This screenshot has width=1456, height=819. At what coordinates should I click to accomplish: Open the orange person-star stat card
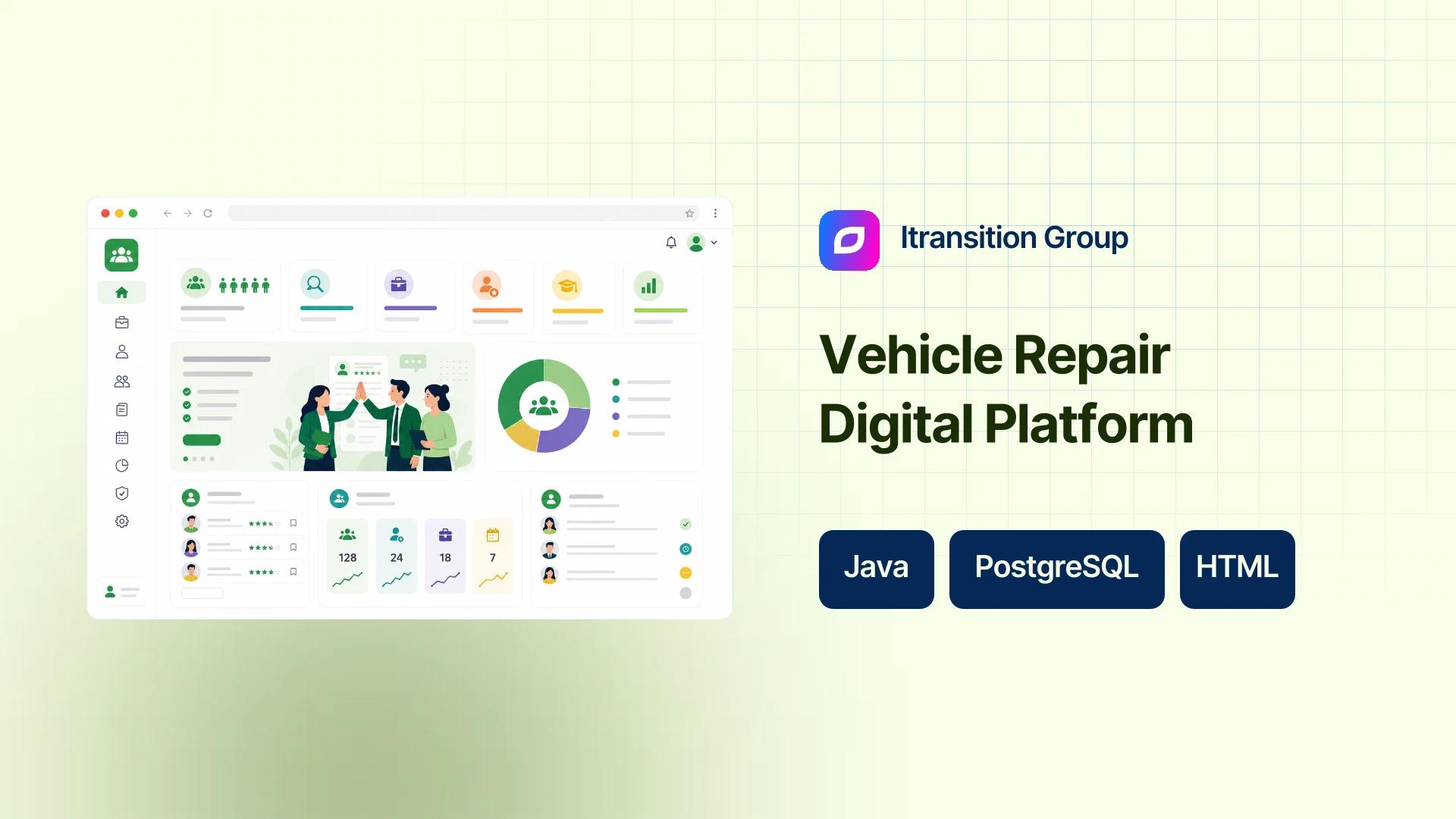[498, 297]
